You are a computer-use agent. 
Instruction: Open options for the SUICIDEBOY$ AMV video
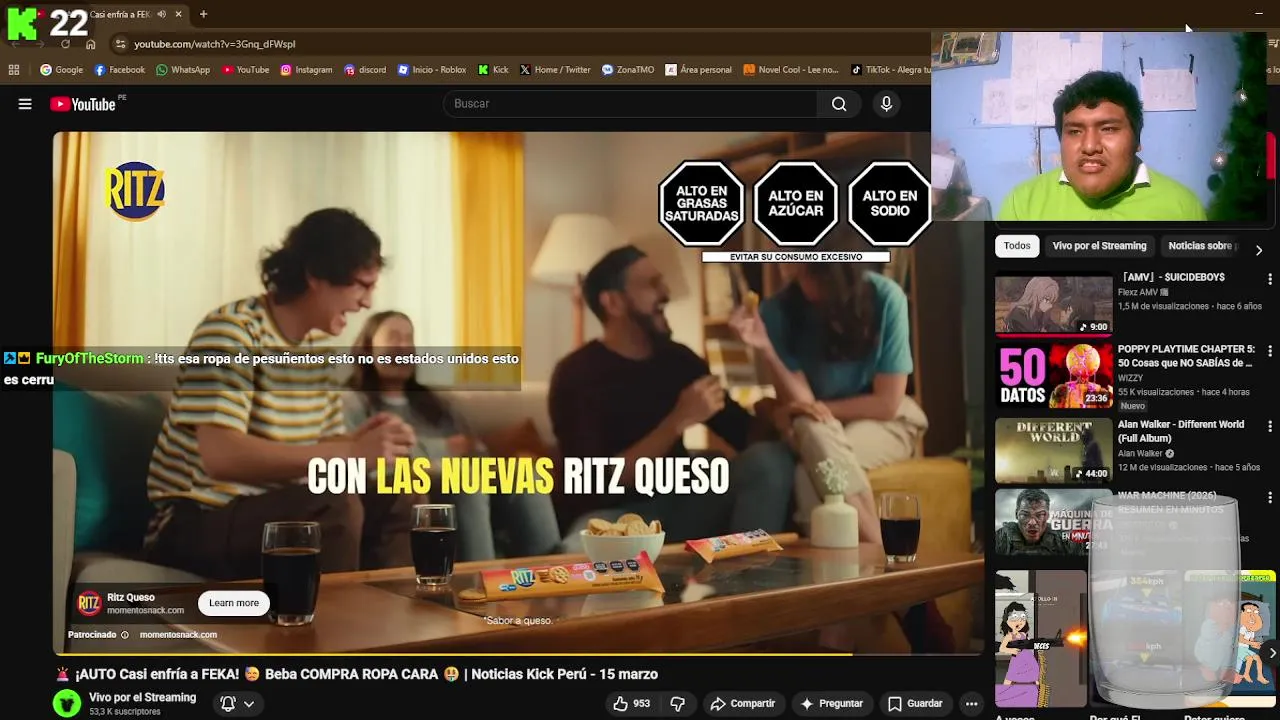pyautogui.click(x=1270, y=279)
